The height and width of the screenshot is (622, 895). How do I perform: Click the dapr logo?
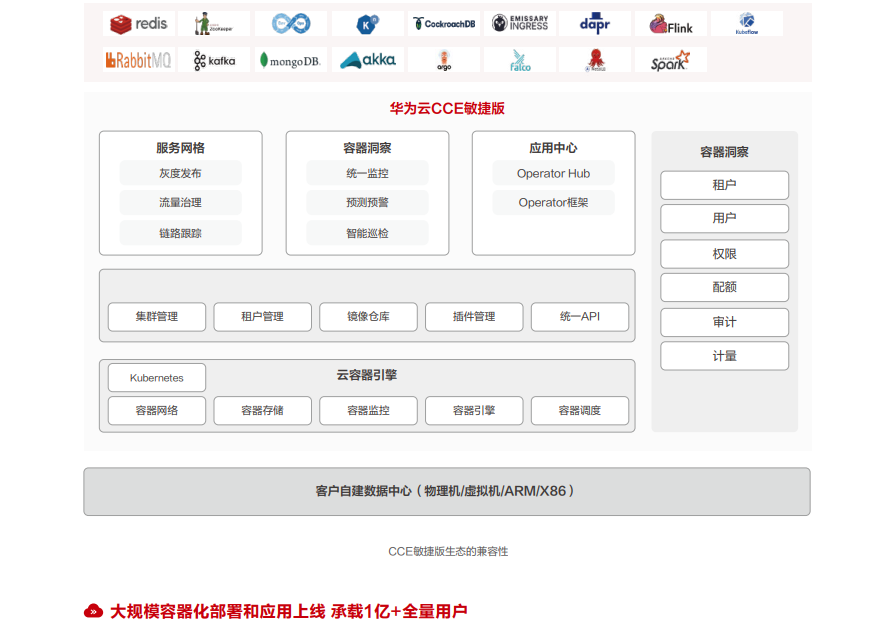(595, 24)
